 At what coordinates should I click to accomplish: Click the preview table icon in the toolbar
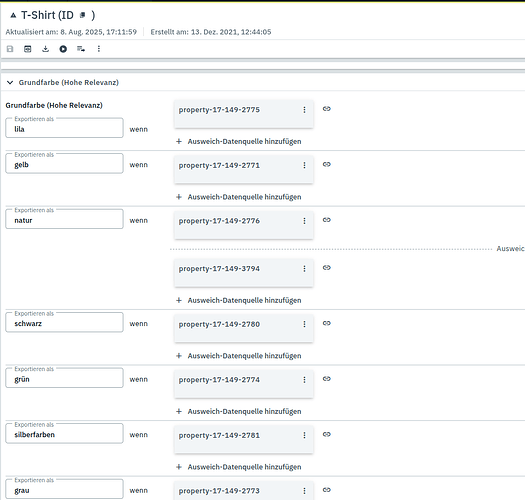[x=27, y=49]
